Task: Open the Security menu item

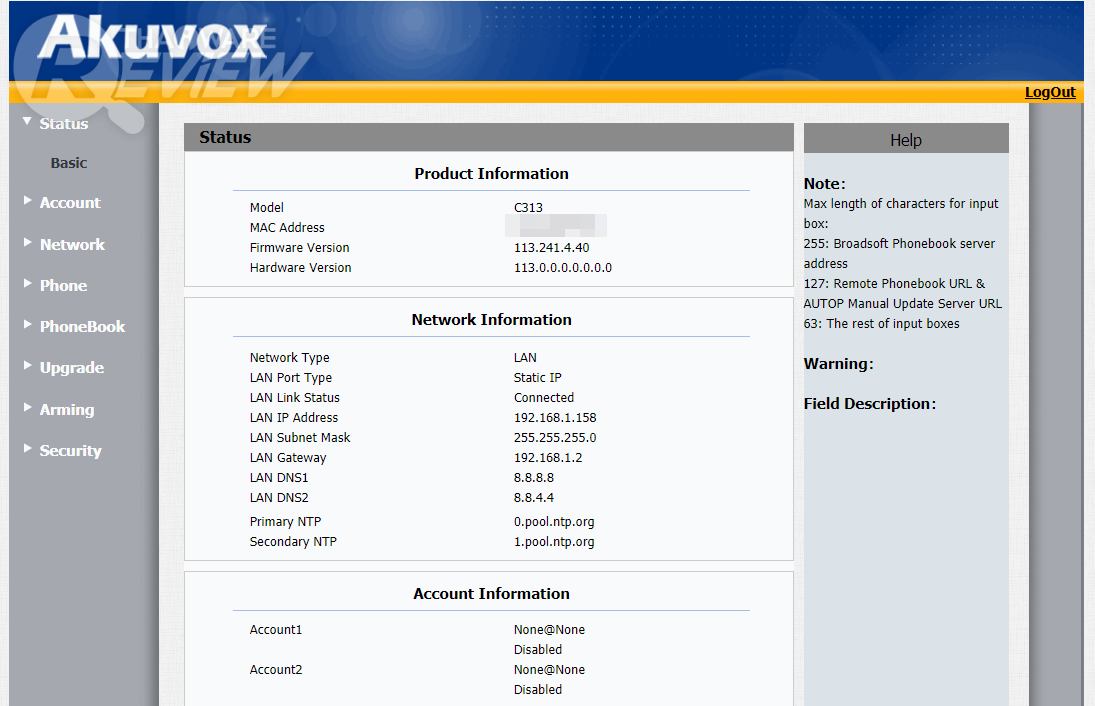Action: [70, 451]
